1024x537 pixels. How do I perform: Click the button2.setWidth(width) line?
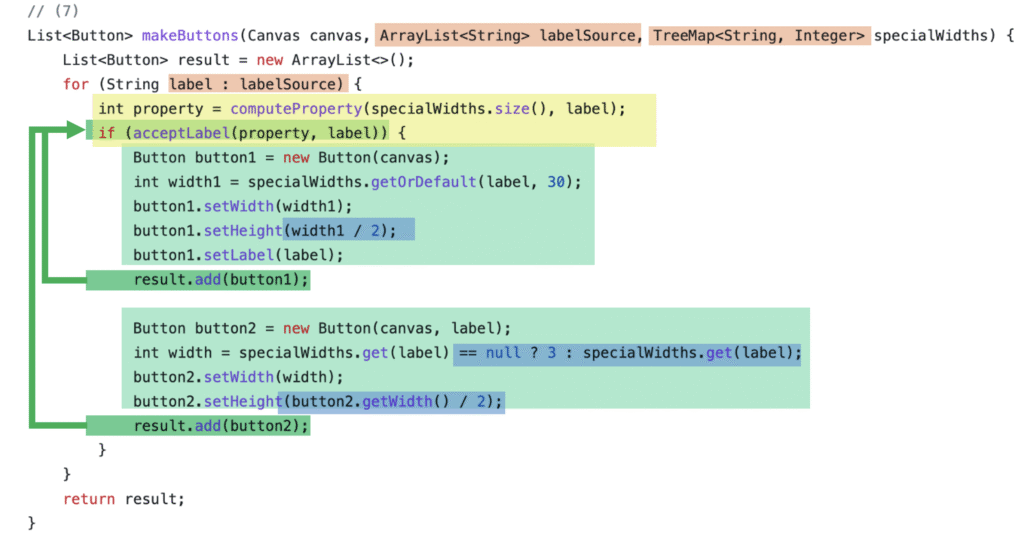[238, 377]
